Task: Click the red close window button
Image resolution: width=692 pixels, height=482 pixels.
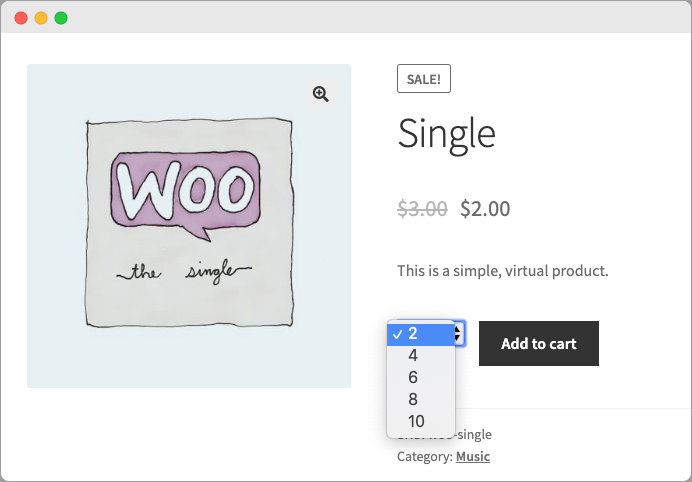Action: 21,18
